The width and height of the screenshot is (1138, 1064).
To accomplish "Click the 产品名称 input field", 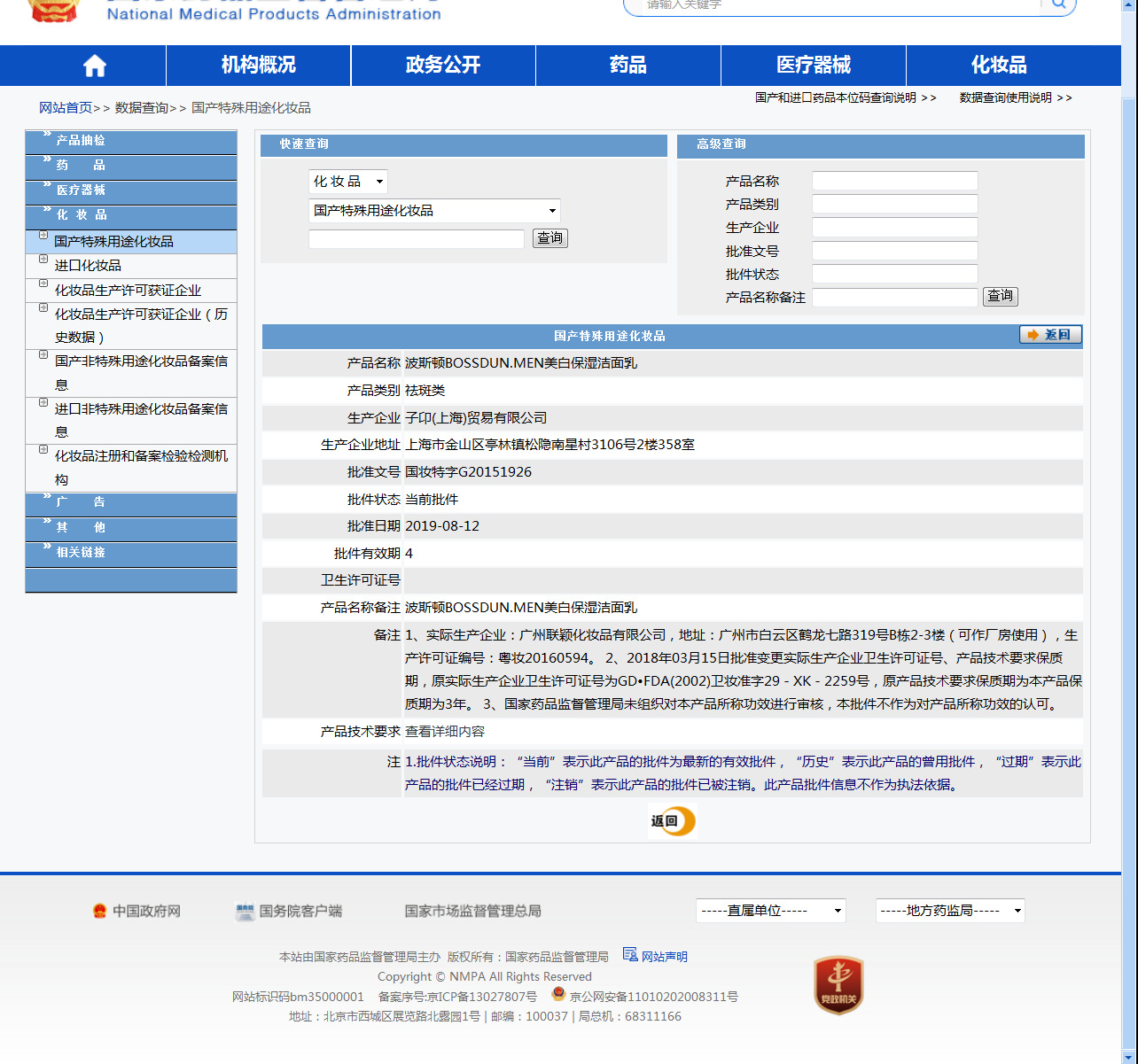I will pos(895,181).
